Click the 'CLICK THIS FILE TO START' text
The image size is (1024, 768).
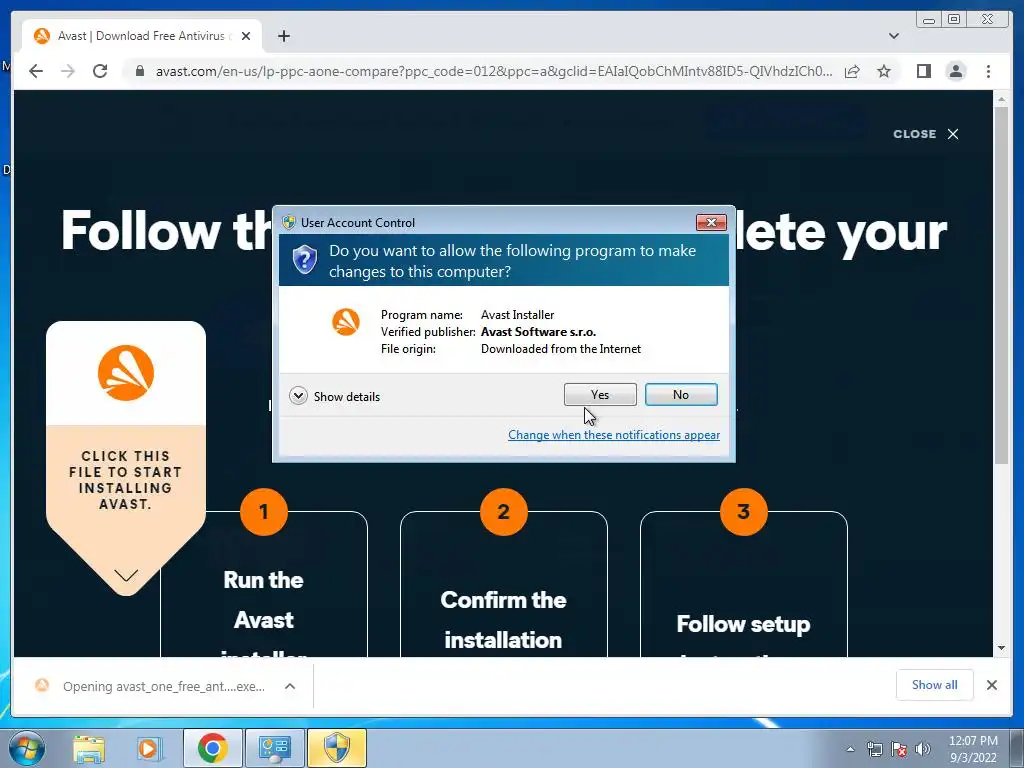coord(125,464)
